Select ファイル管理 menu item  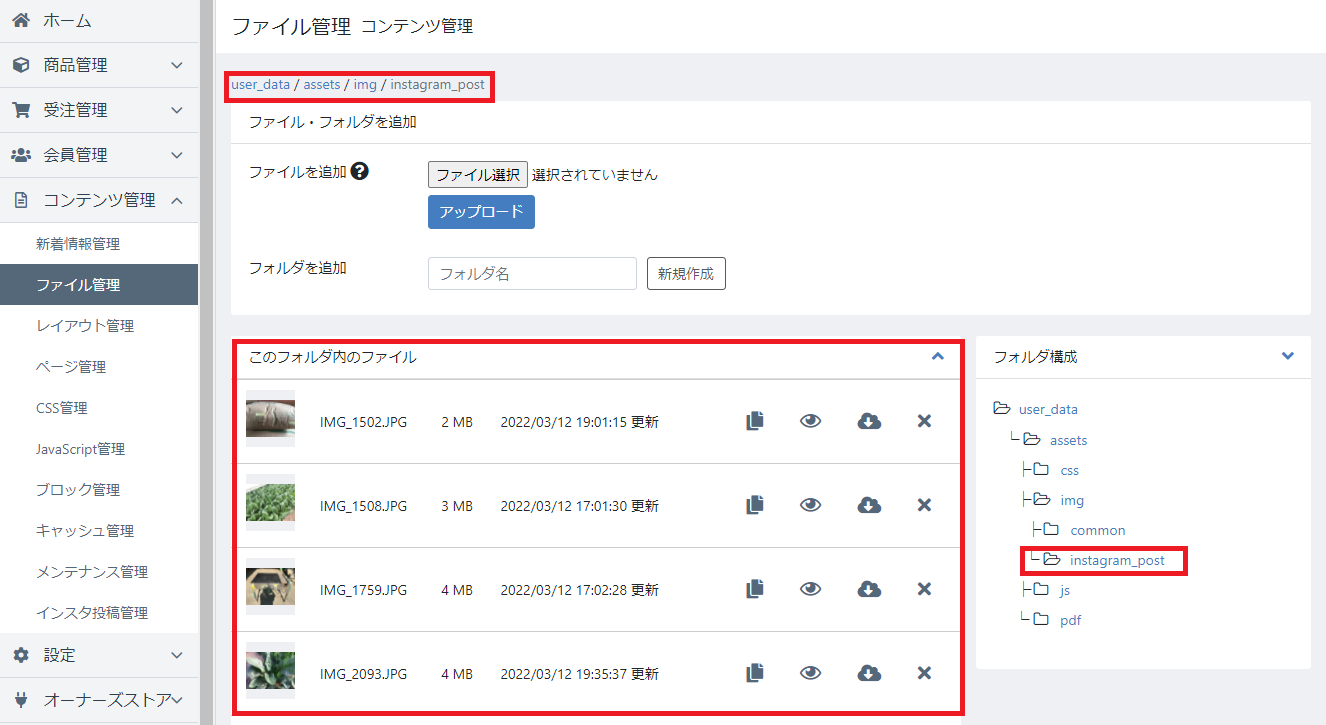(x=99, y=285)
